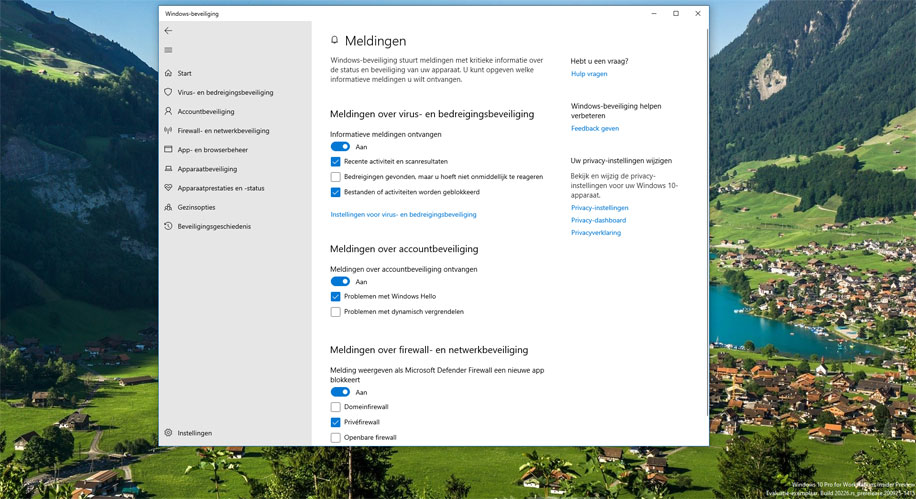Open the hamburger navigation menu
The width and height of the screenshot is (916, 499).
[x=168, y=50]
